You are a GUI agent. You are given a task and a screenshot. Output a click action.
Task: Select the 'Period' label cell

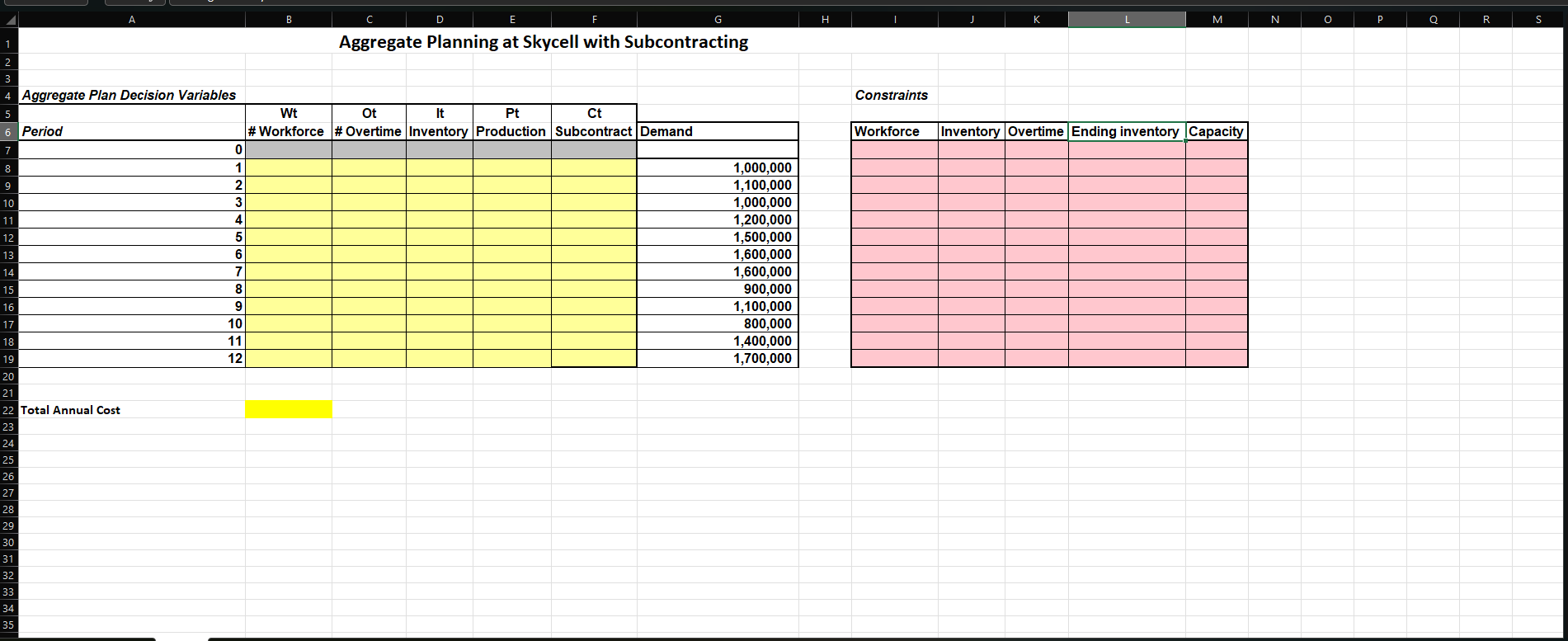(132, 131)
